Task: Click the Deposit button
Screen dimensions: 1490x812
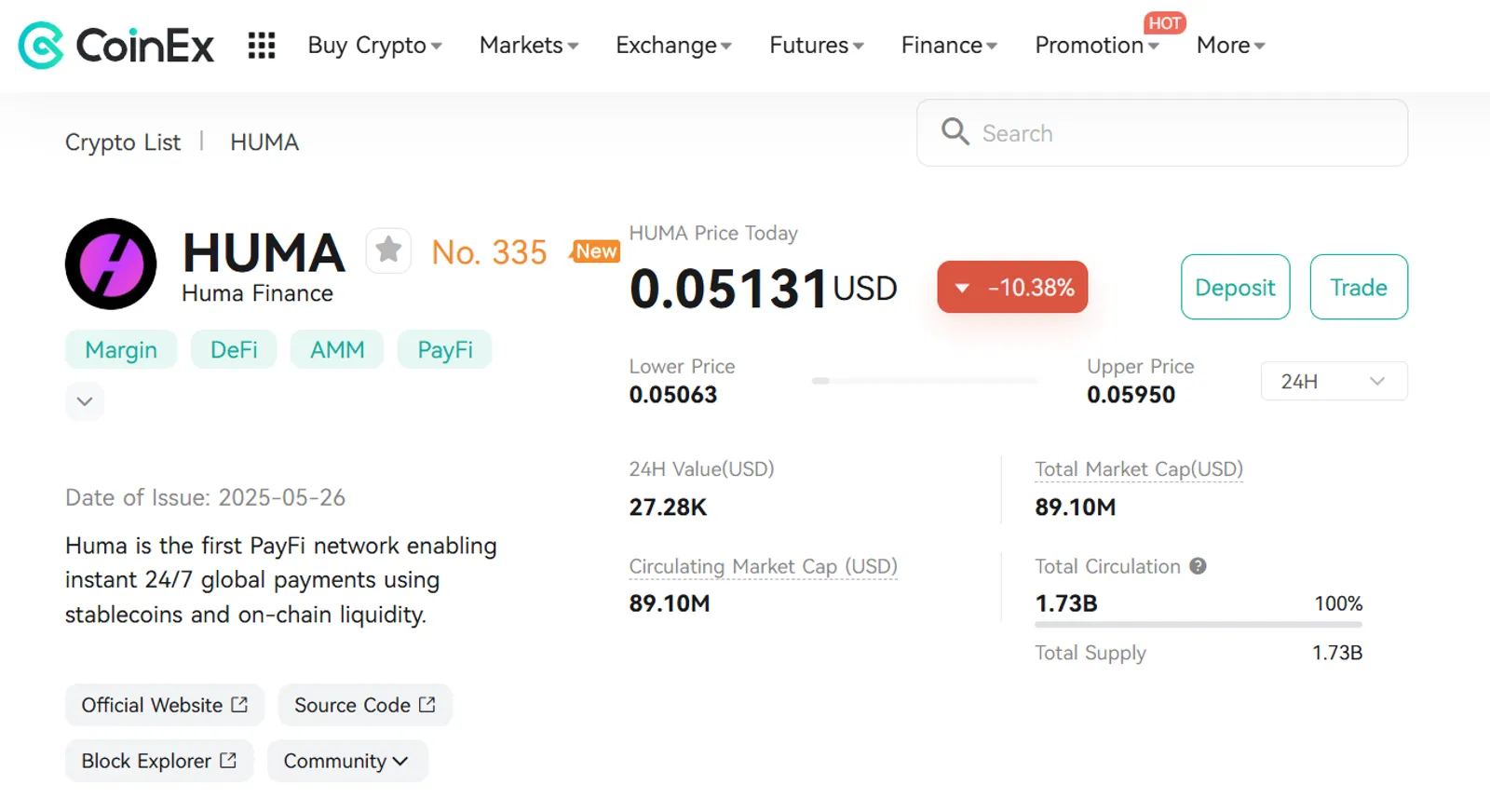Action: click(x=1235, y=287)
